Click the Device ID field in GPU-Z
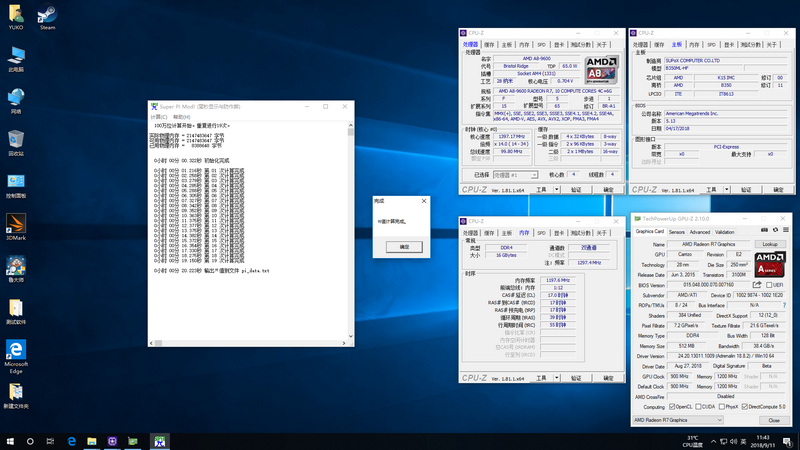 pos(759,295)
